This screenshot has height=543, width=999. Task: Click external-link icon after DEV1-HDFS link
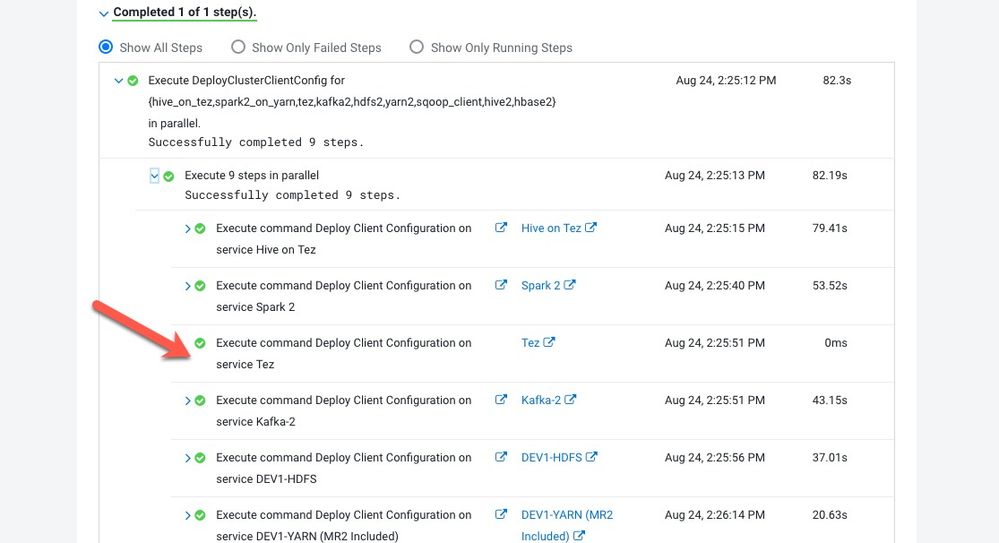tap(591, 457)
